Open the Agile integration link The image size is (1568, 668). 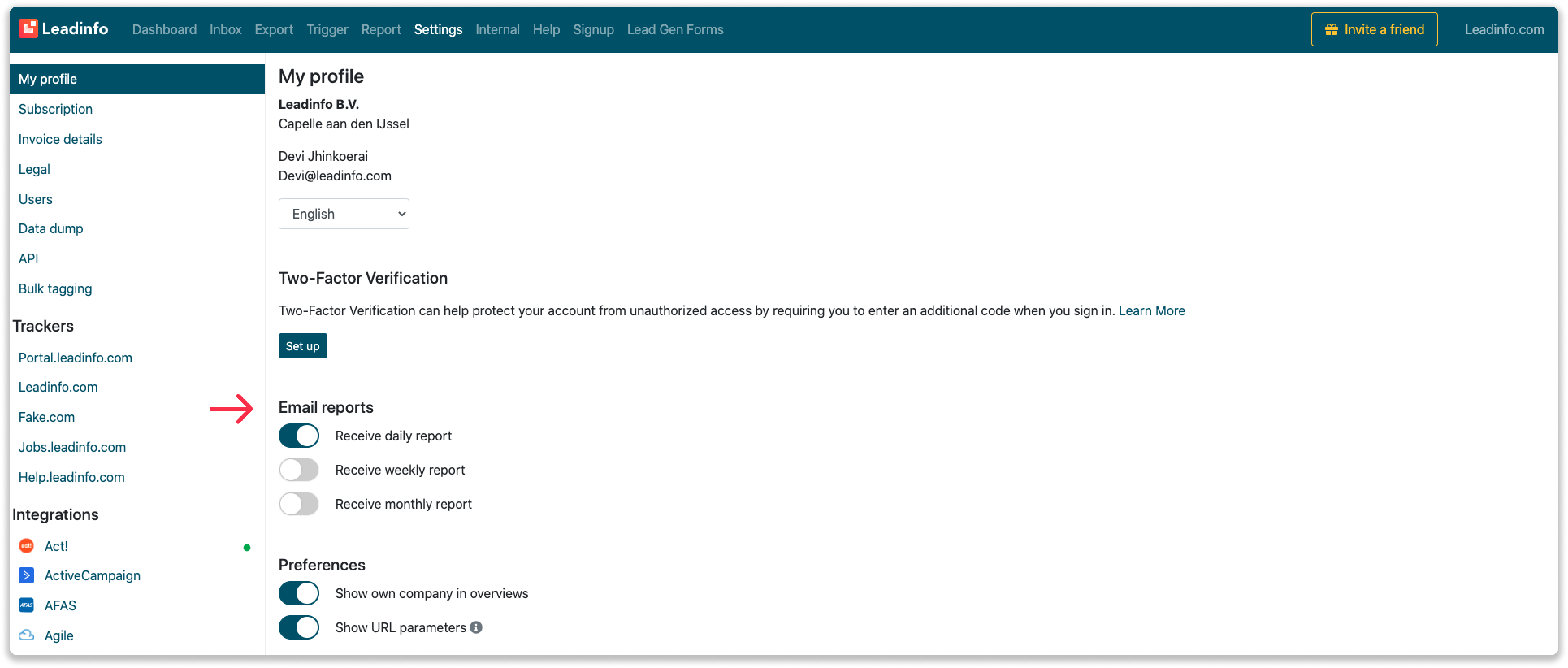click(x=59, y=635)
